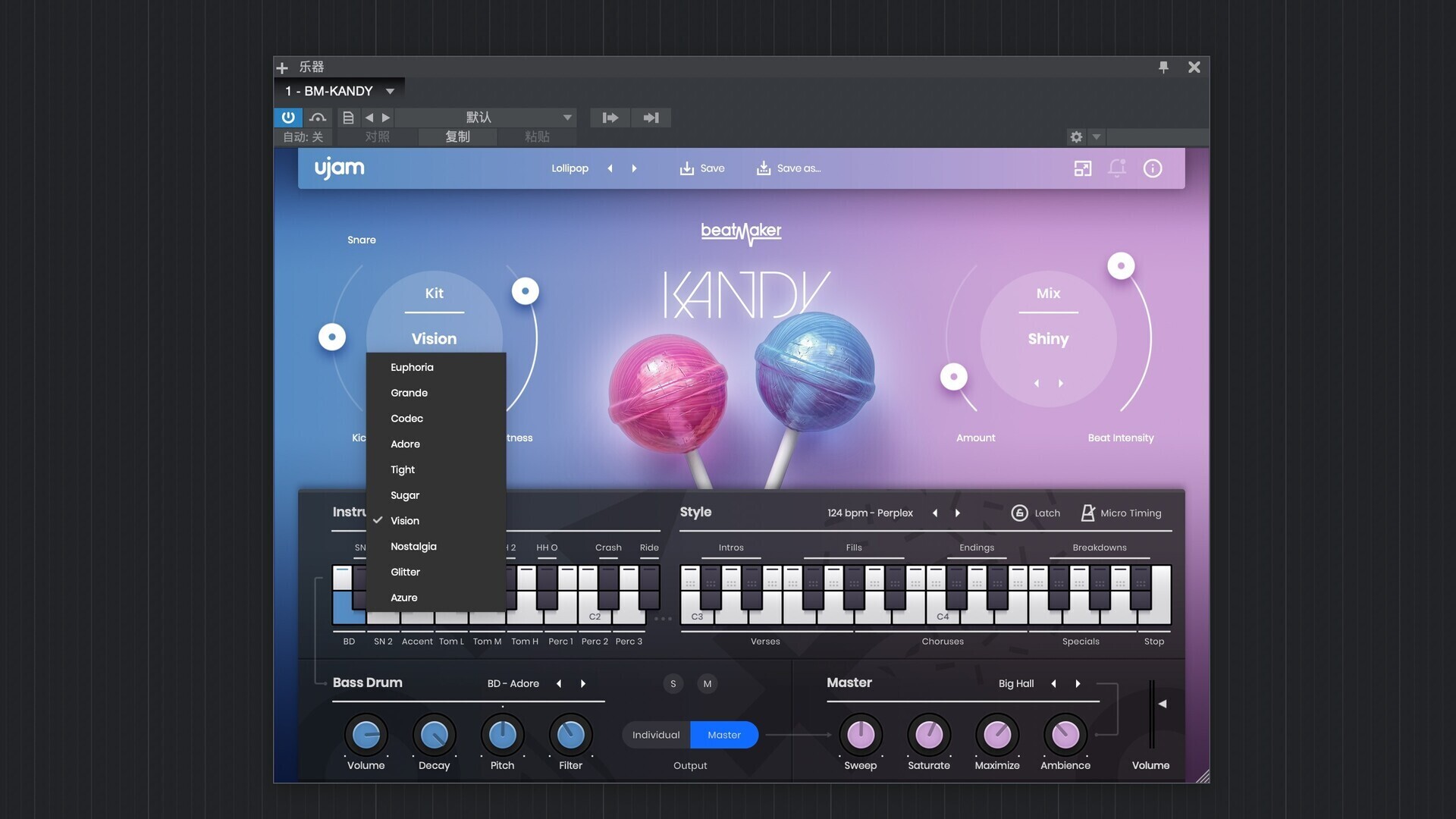Click the sidechain input arrow icon
Image resolution: width=1456 pixels, height=819 pixels.
click(610, 118)
